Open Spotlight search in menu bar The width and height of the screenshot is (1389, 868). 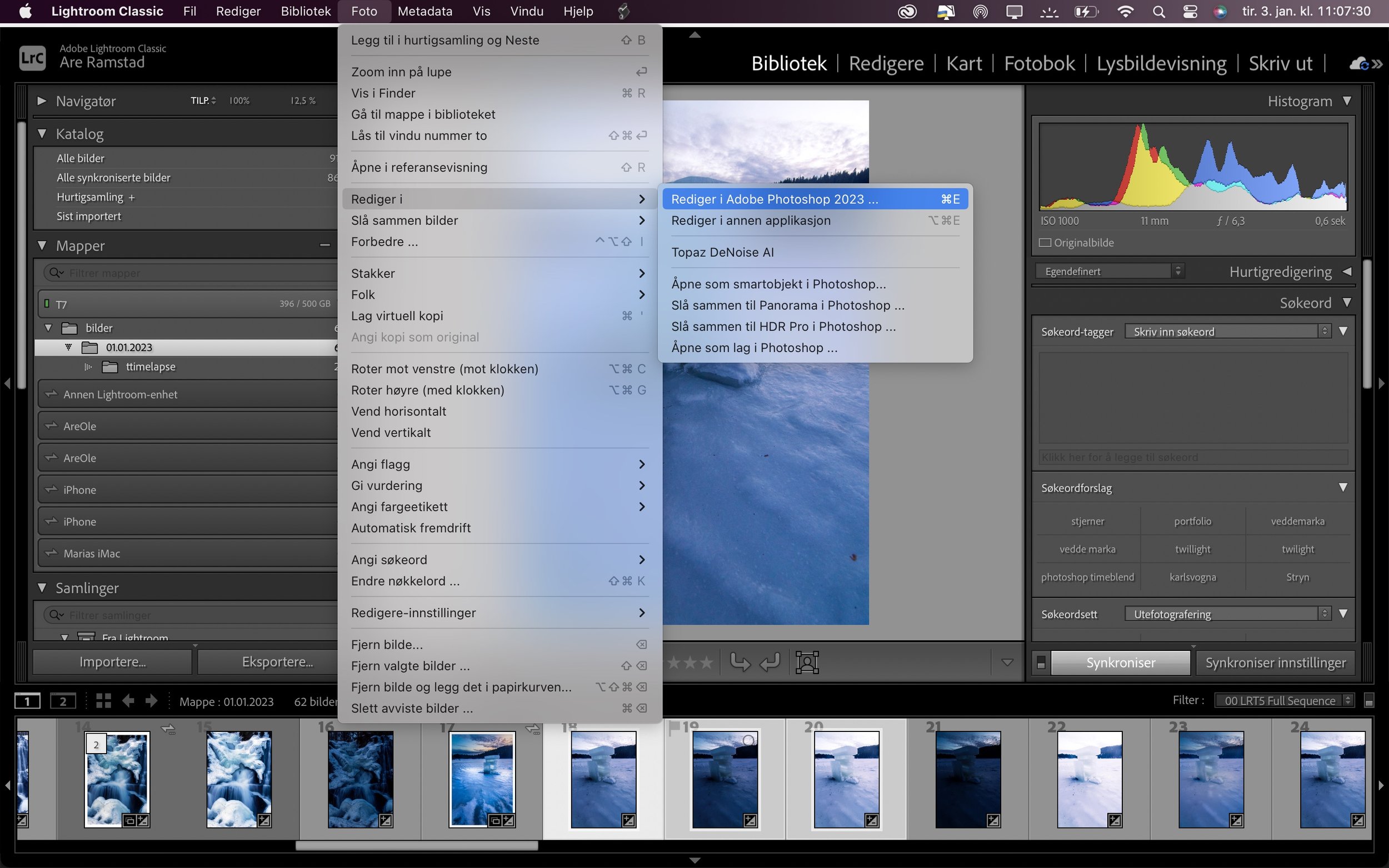[1159, 12]
